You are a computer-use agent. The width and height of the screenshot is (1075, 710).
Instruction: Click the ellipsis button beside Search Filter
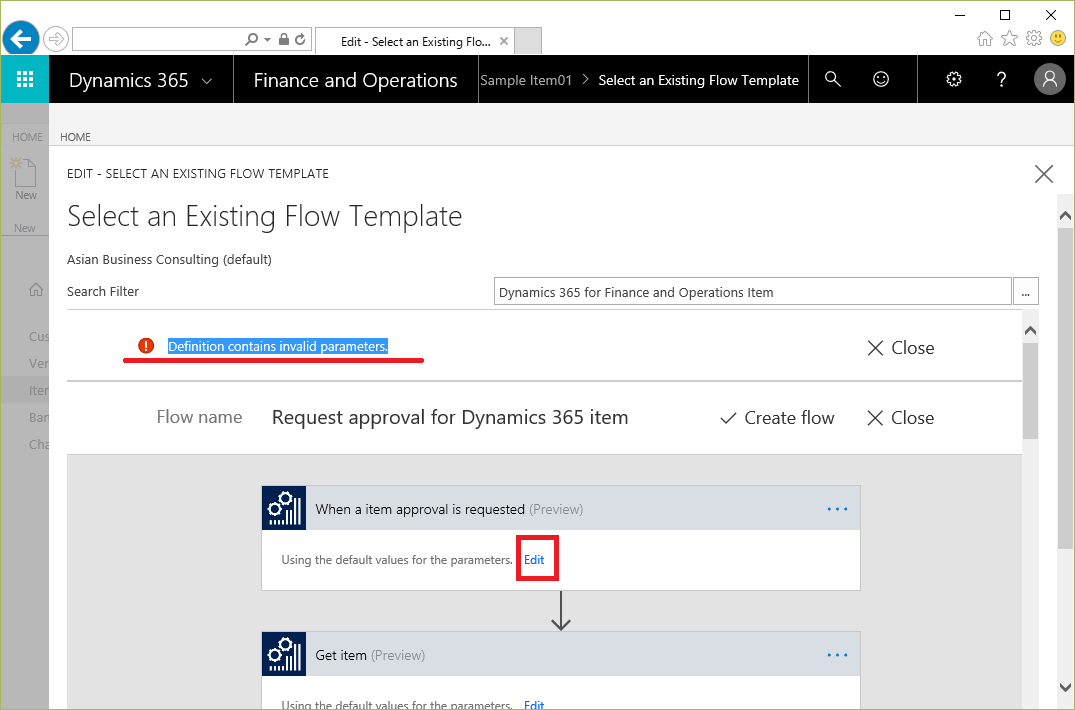tap(1026, 291)
